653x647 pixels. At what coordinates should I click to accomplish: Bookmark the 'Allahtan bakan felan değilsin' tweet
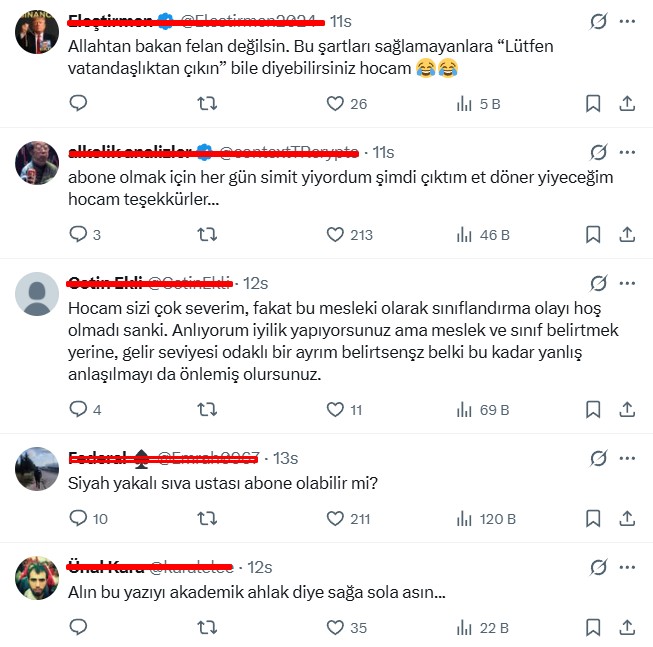pyautogui.click(x=593, y=104)
